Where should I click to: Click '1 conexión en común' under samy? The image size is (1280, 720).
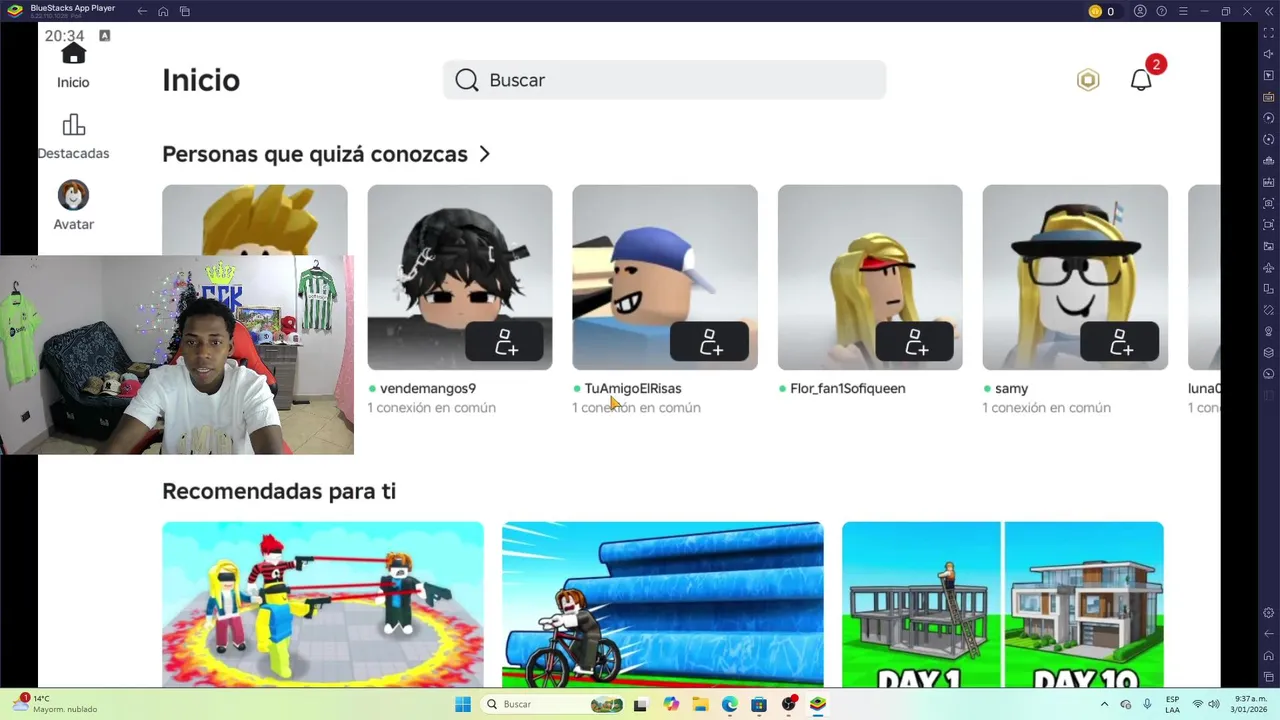click(1046, 408)
